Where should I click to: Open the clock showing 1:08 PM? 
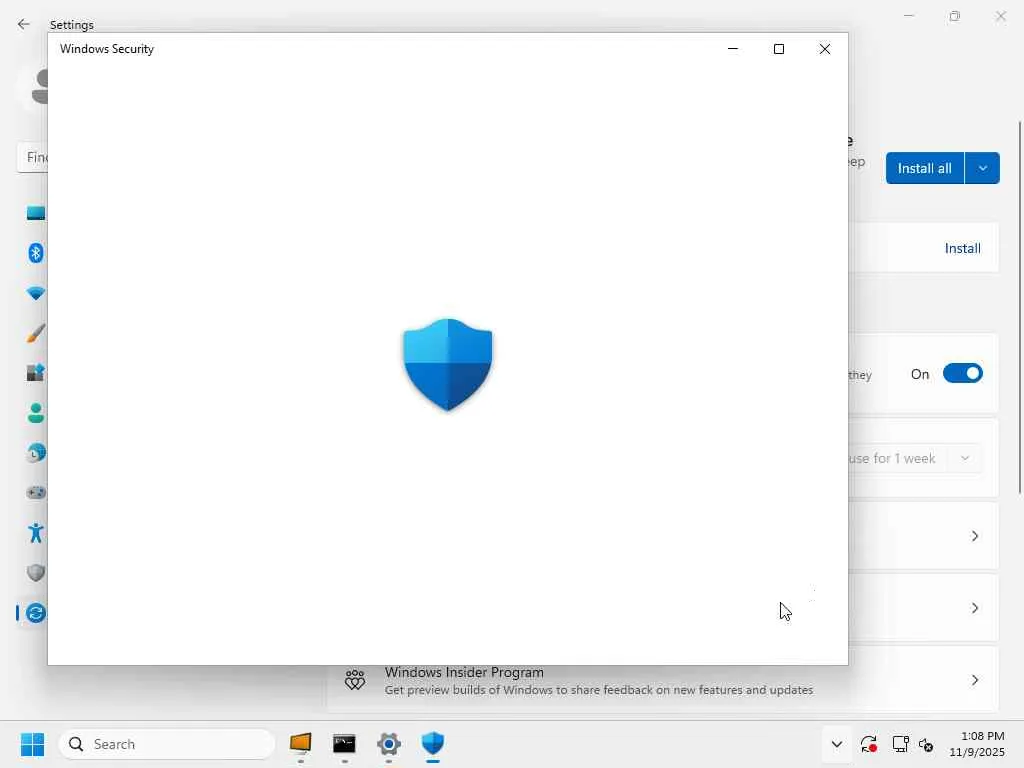coord(977,744)
